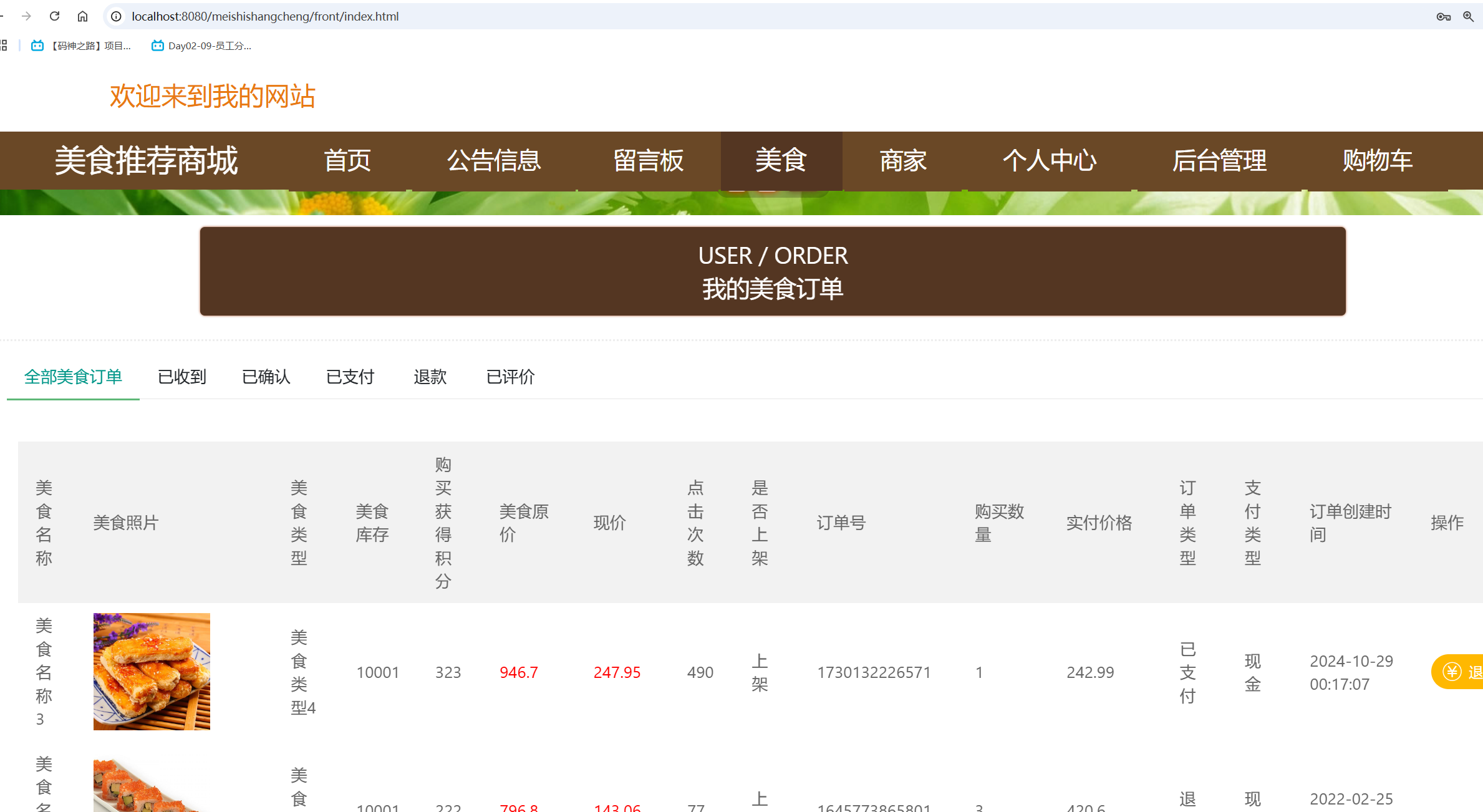Click the ¥ icon on the yellow refund button

pyautogui.click(x=1451, y=672)
